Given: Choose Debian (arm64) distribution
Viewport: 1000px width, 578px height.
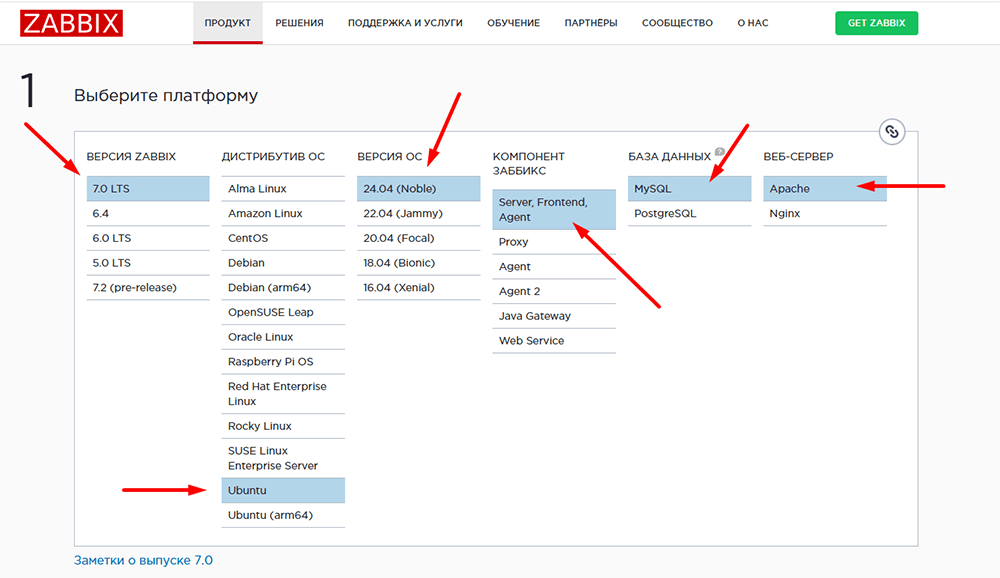Looking at the screenshot, I should pos(283,288).
